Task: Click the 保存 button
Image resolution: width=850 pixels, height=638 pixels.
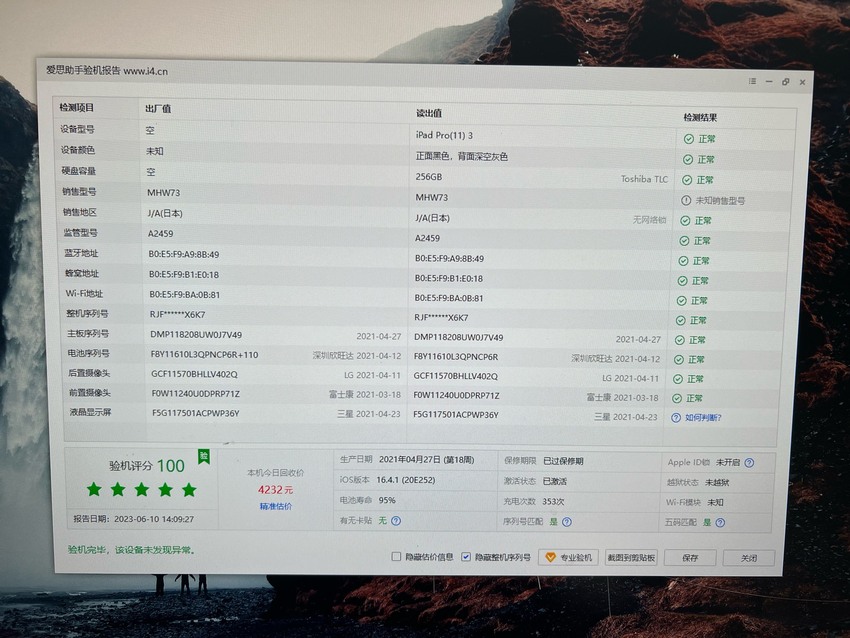Action: pyautogui.click(x=690, y=558)
